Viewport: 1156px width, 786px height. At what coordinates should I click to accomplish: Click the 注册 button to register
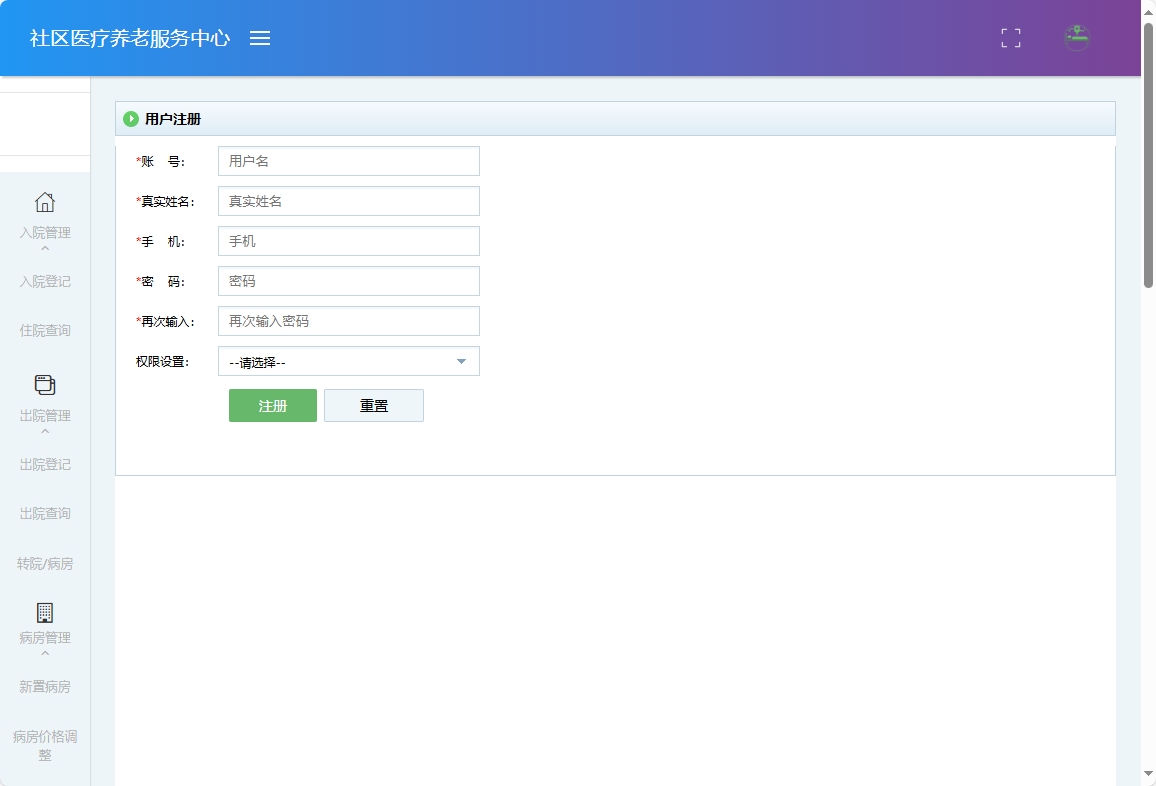pos(272,405)
